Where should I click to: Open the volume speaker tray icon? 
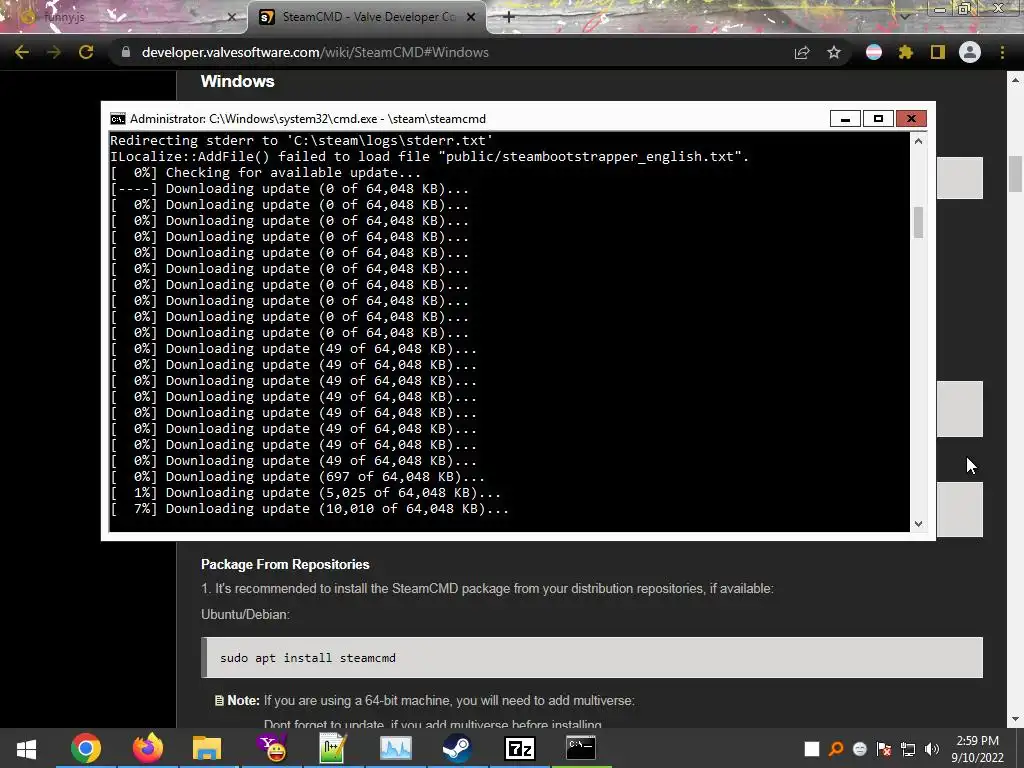932,749
